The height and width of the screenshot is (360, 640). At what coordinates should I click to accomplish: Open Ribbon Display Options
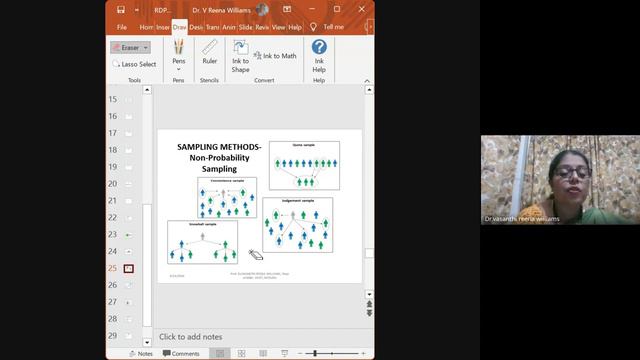[287, 9]
